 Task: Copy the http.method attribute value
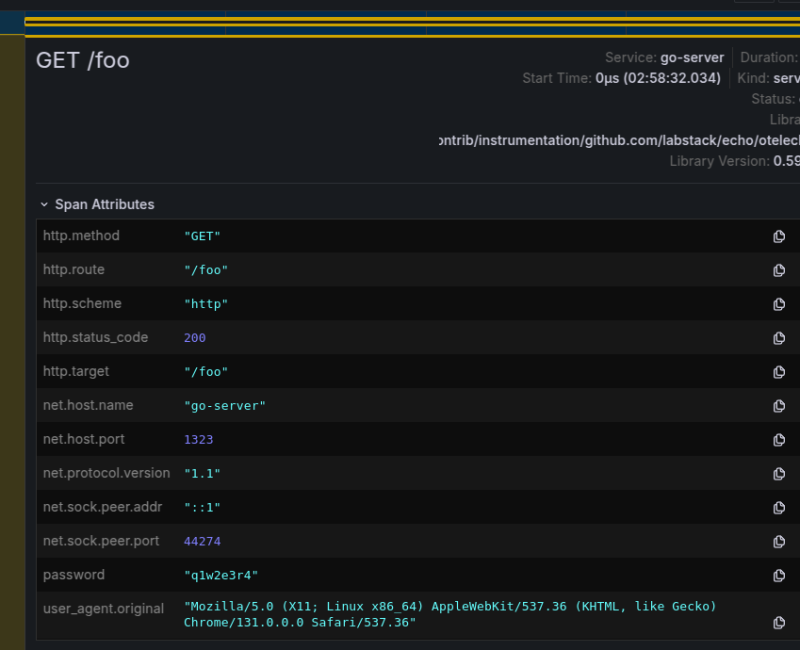779,237
